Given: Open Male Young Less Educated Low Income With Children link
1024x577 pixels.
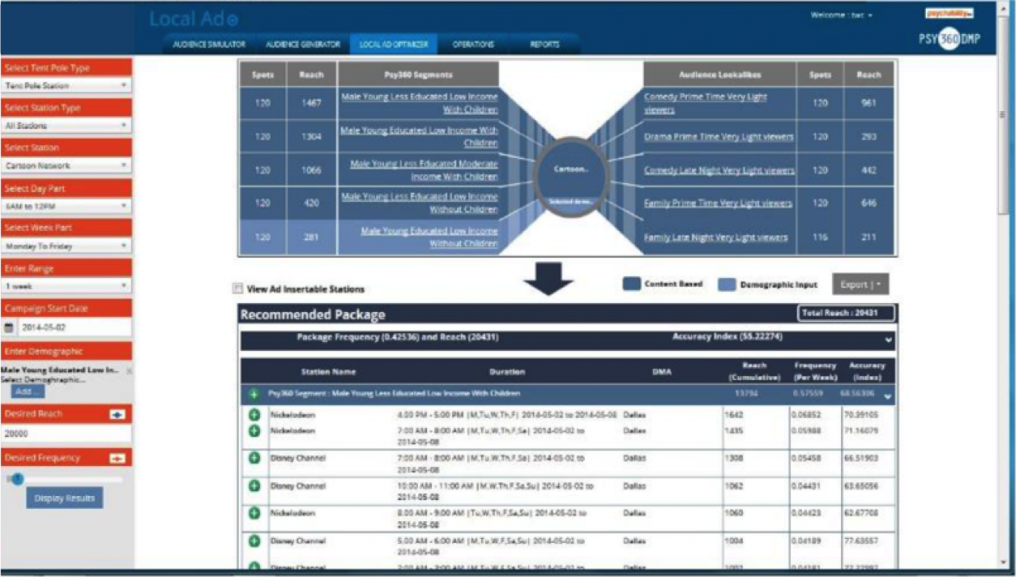Looking at the screenshot, I should coord(419,103).
